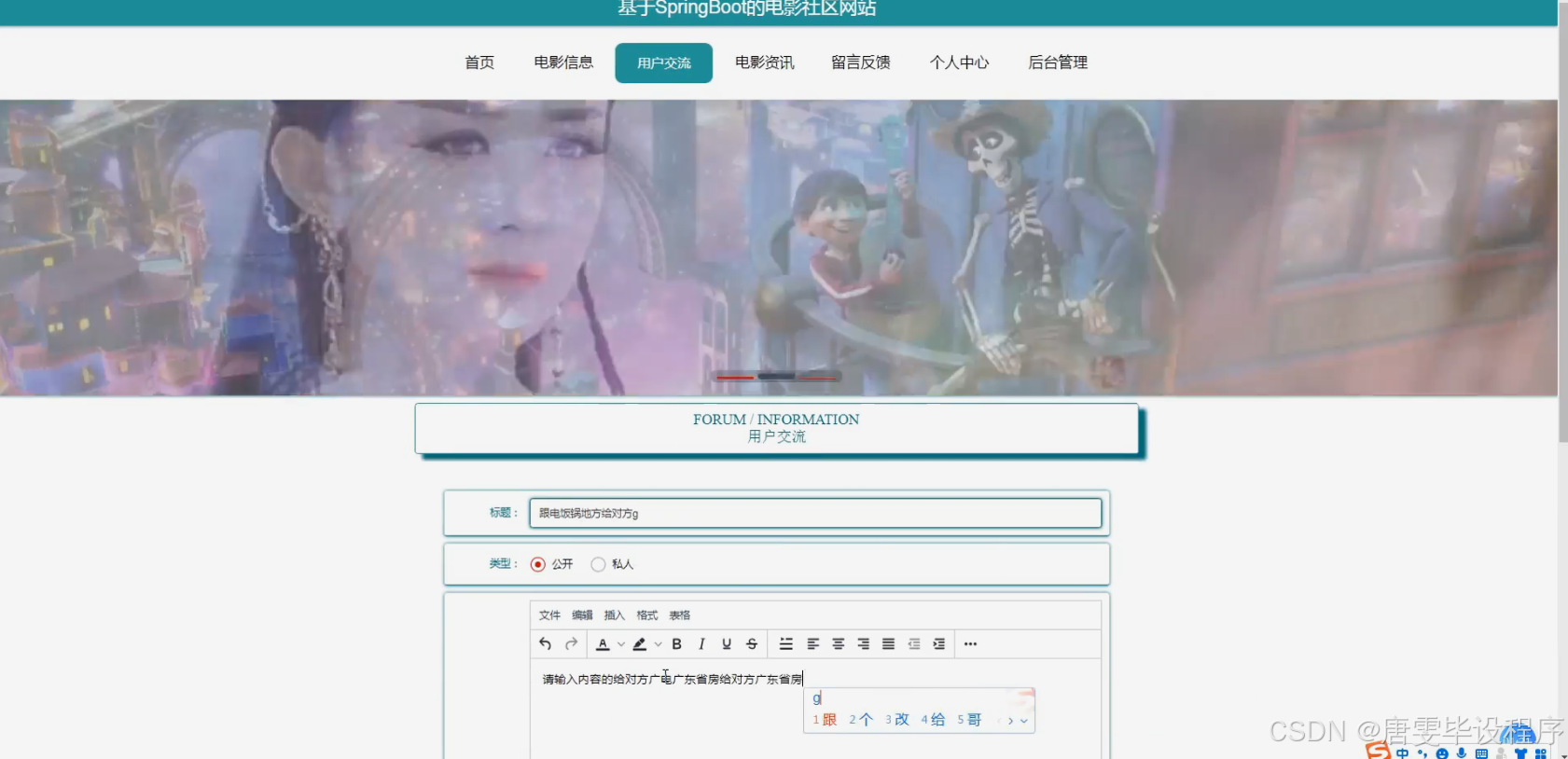Open the 表格 editor menu
1568x759 pixels.
(679, 615)
